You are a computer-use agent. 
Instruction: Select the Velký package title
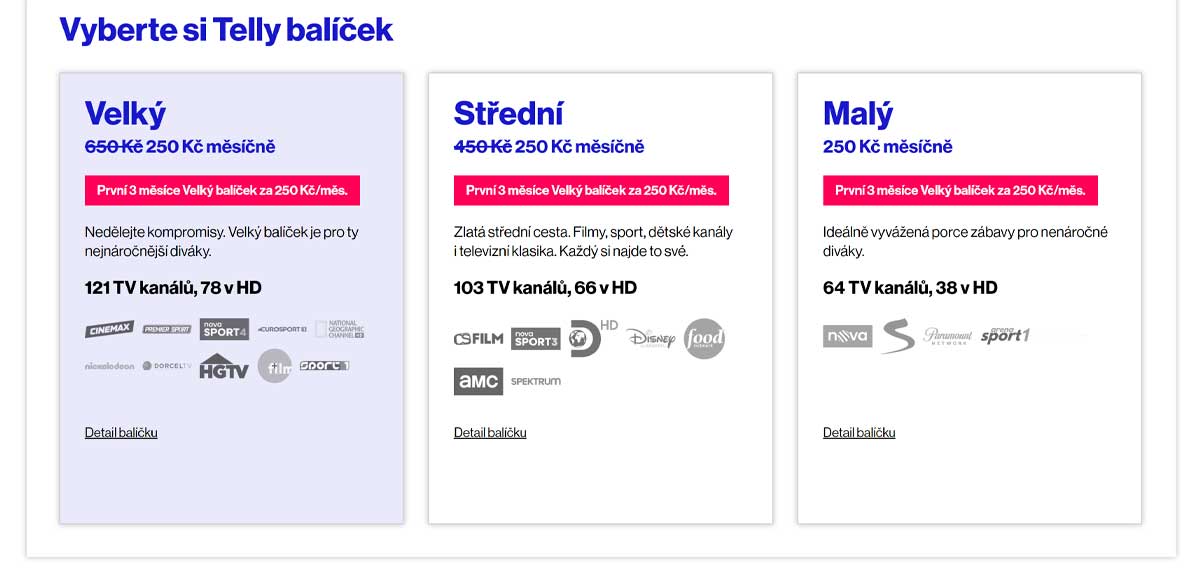coord(125,113)
